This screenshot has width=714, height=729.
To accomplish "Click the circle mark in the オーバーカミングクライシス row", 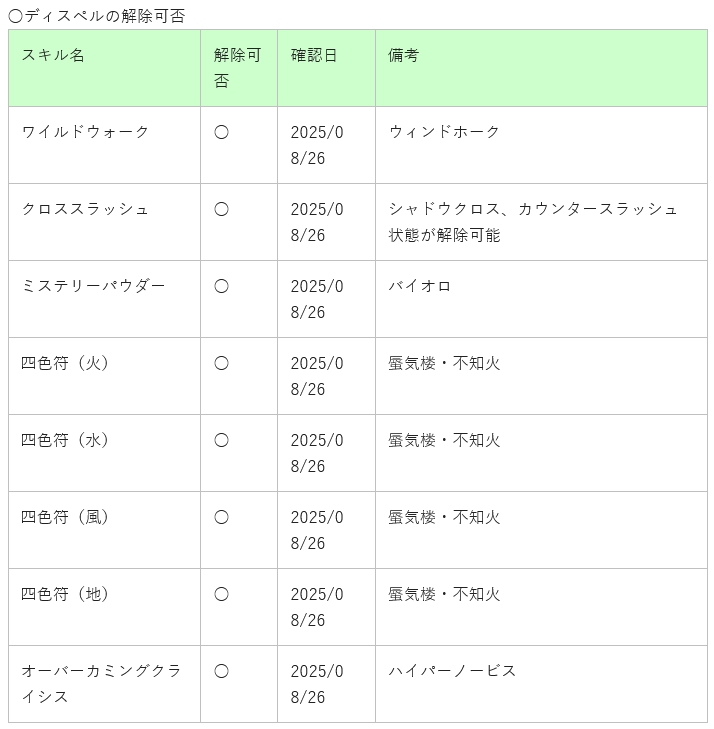I will pos(221,671).
